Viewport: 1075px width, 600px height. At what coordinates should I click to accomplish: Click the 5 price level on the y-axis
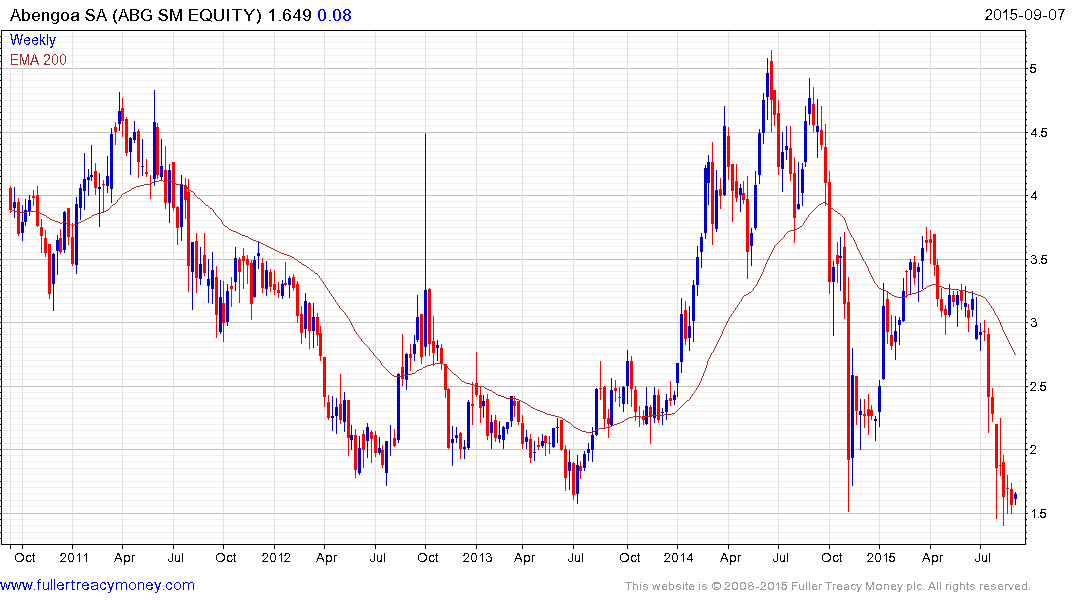(1048, 69)
